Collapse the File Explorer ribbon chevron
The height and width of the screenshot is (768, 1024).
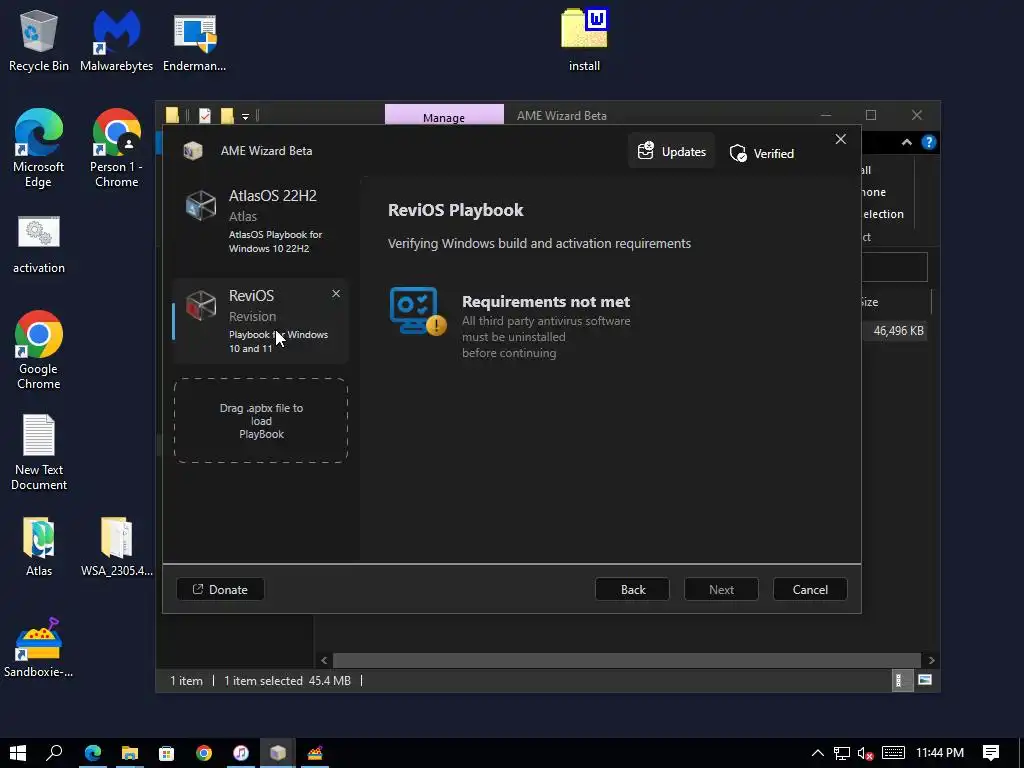click(x=906, y=142)
